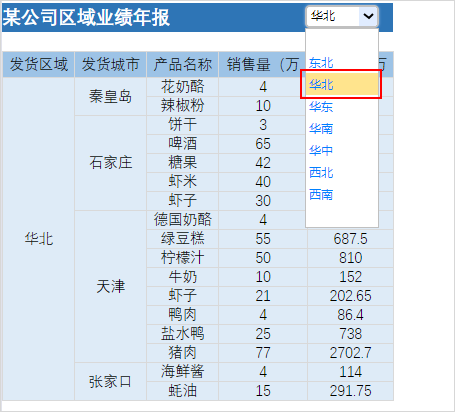Click the 天津 city cell
Viewport: 455px width, 412px height.
(110, 286)
